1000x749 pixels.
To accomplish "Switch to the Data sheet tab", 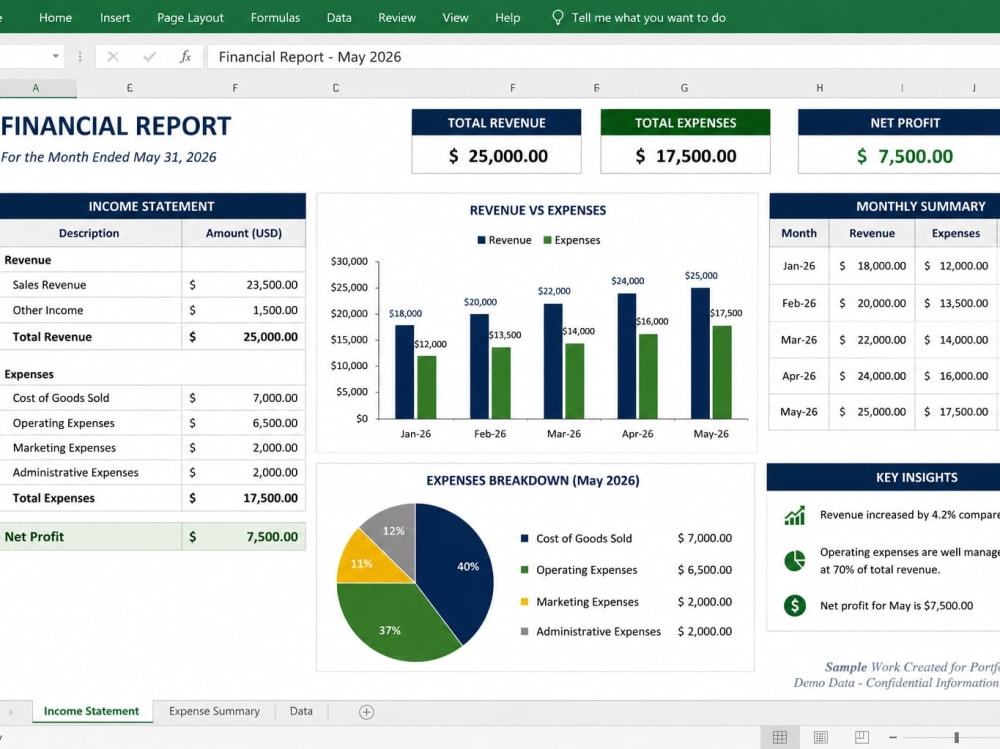I will (x=301, y=711).
